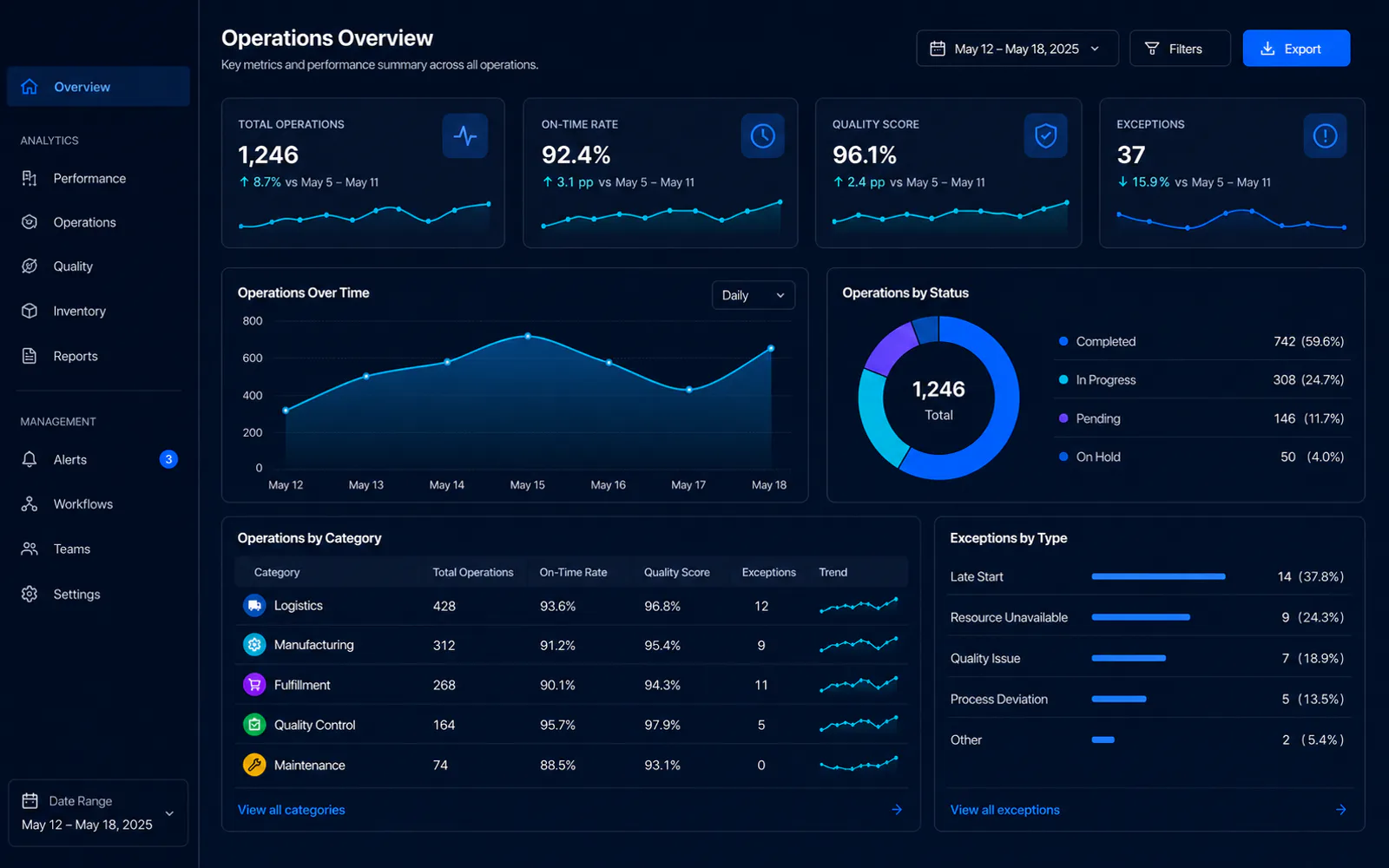Click the In Progress 308 (24.7%) row
1389x868 pixels.
click(x=1201, y=380)
